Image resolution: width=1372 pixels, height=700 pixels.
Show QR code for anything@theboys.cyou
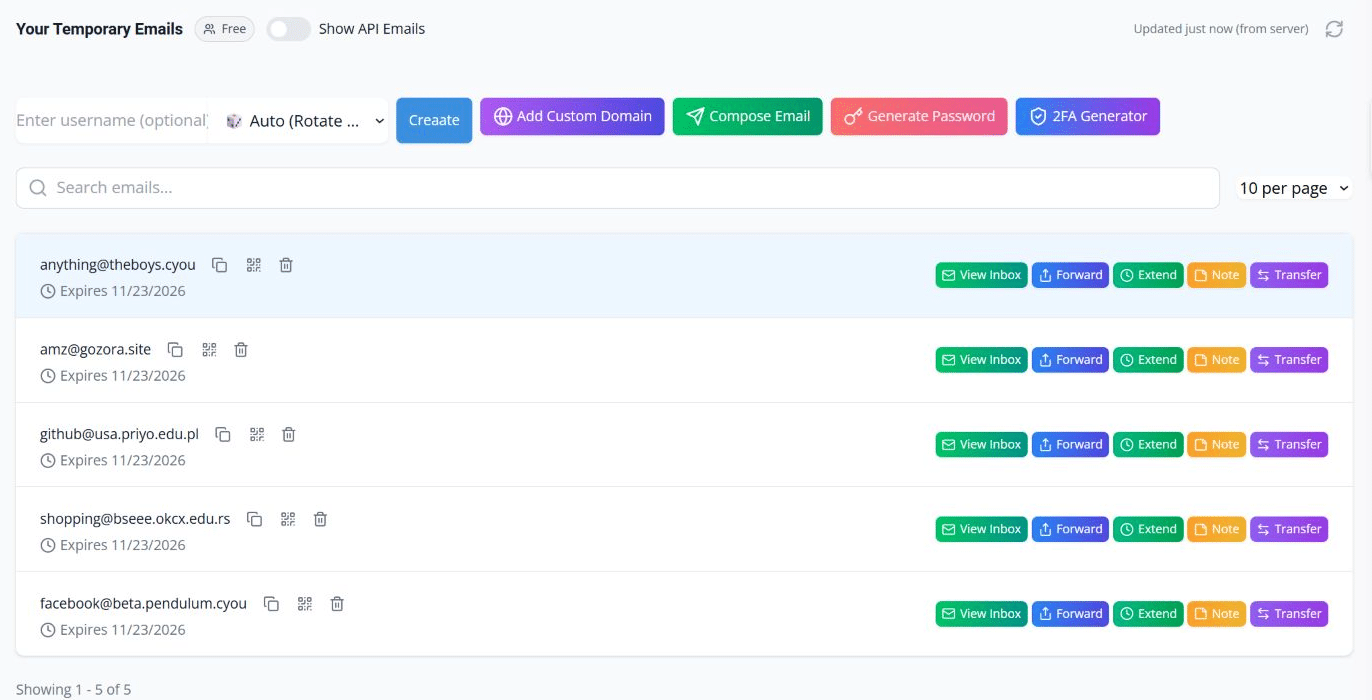tap(253, 265)
